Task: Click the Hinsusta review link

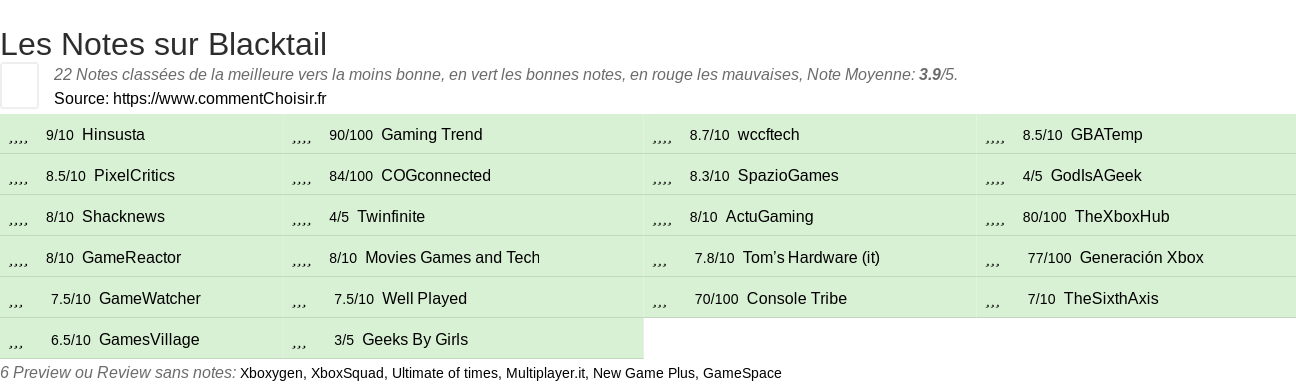Action: coord(113,134)
